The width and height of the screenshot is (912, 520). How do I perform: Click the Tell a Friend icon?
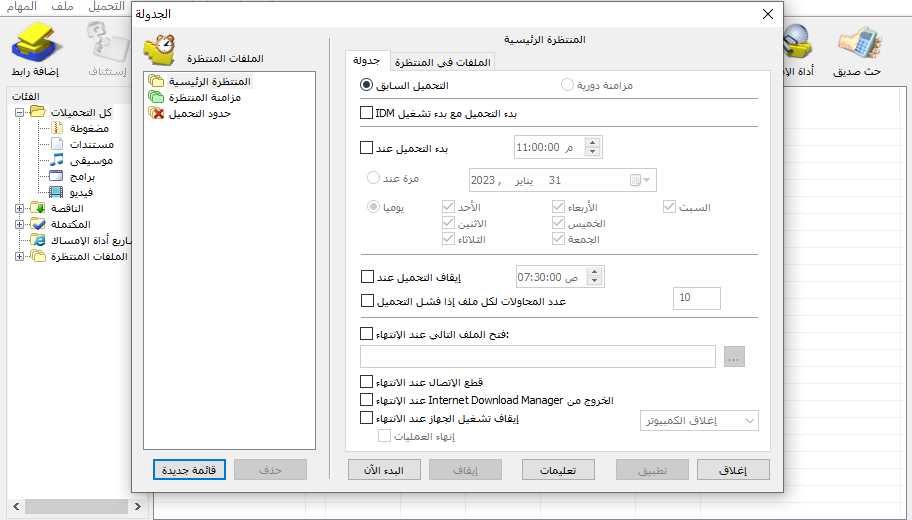[860, 44]
